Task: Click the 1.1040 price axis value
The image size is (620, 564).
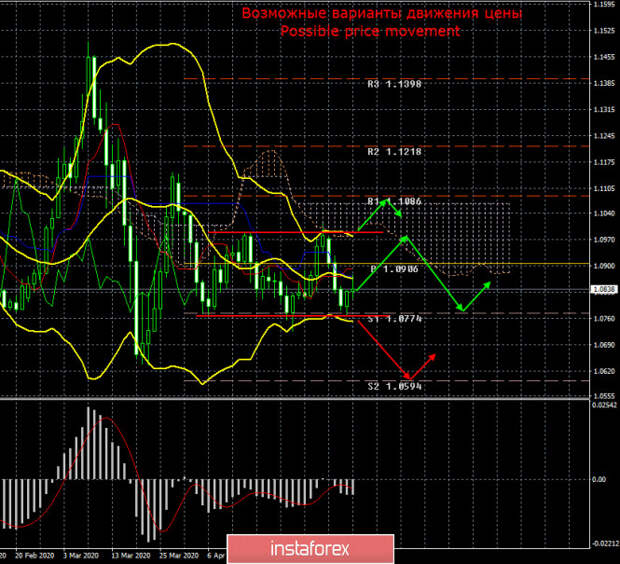Action: [x=604, y=214]
